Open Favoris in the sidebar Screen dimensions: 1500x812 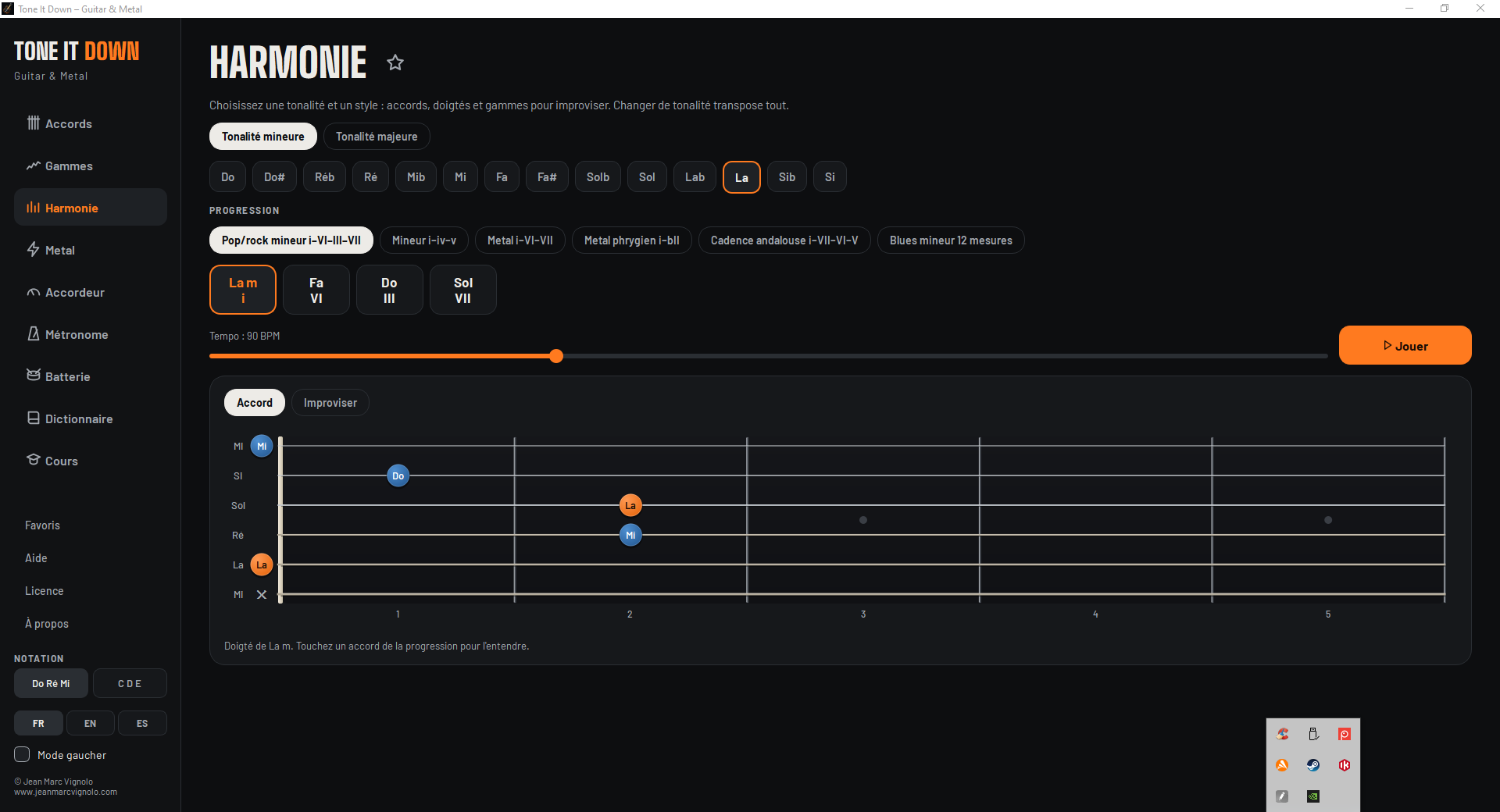pos(42,525)
